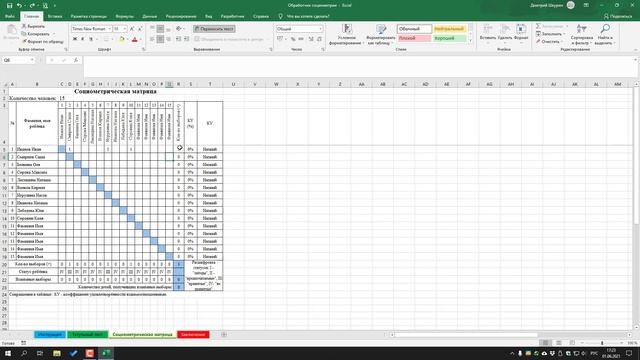Click Удалить cells button
This screenshot has height=360, width=640.
click(x=505, y=32)
